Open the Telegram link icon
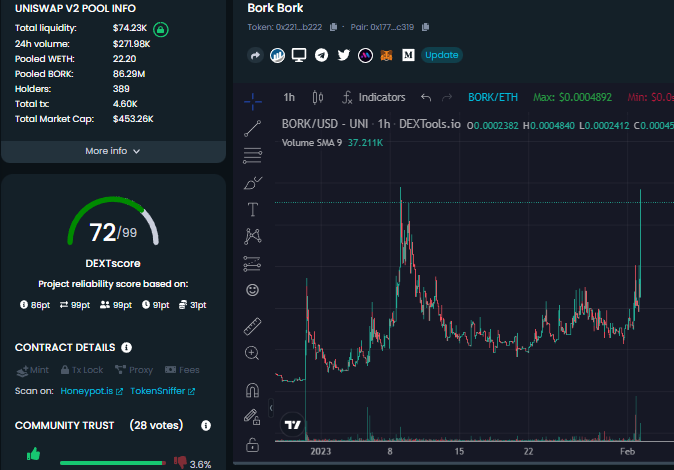Viewport: 674px width, 470px height. [x=322, y=55]
